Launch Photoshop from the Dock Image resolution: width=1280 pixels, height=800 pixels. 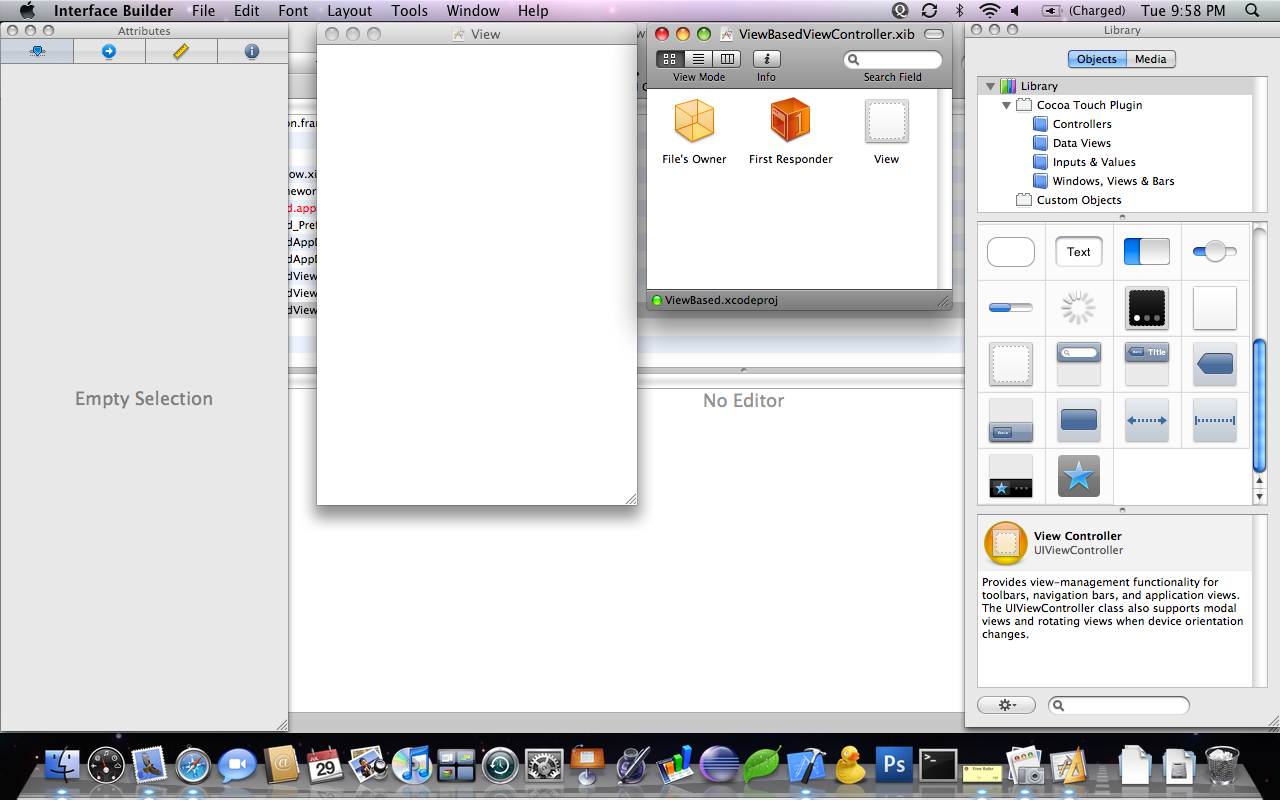[x=894, y=766]
